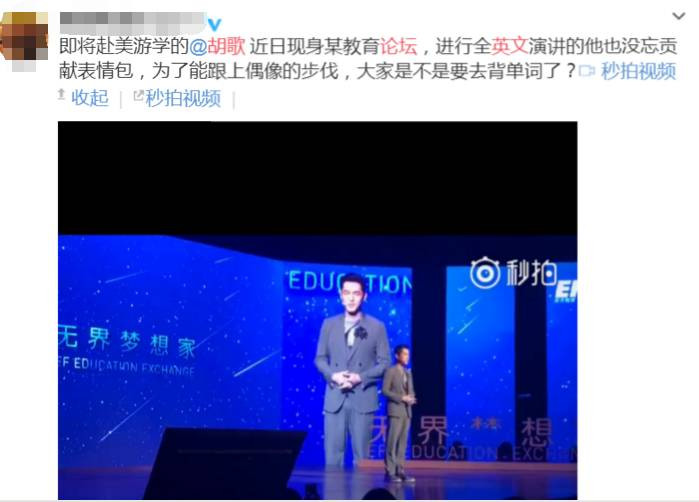Click the black letterbox area atop the video
The image size is (699, 502).
point(317,177)
